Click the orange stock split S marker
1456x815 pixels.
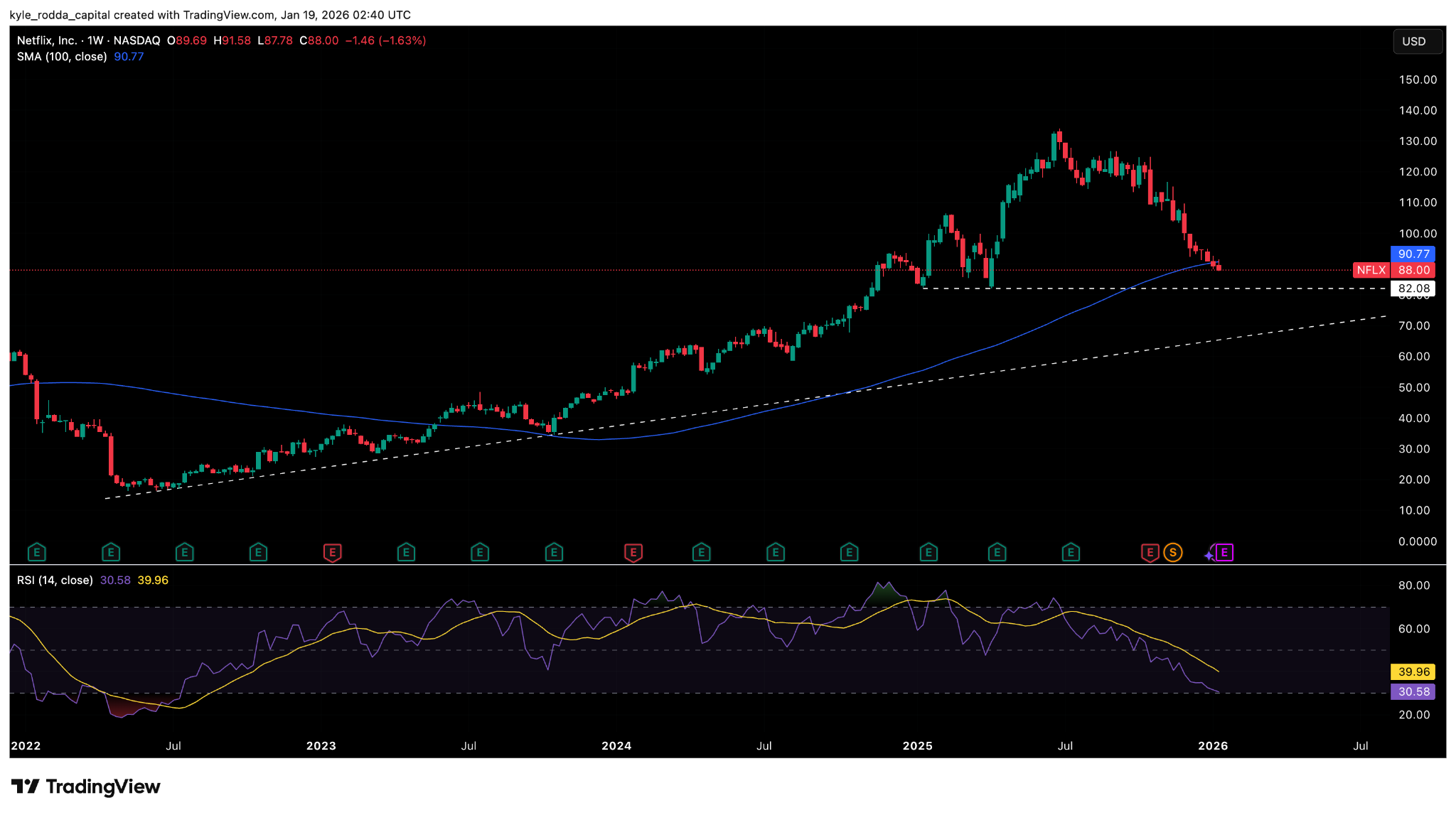pos(1172,552)
